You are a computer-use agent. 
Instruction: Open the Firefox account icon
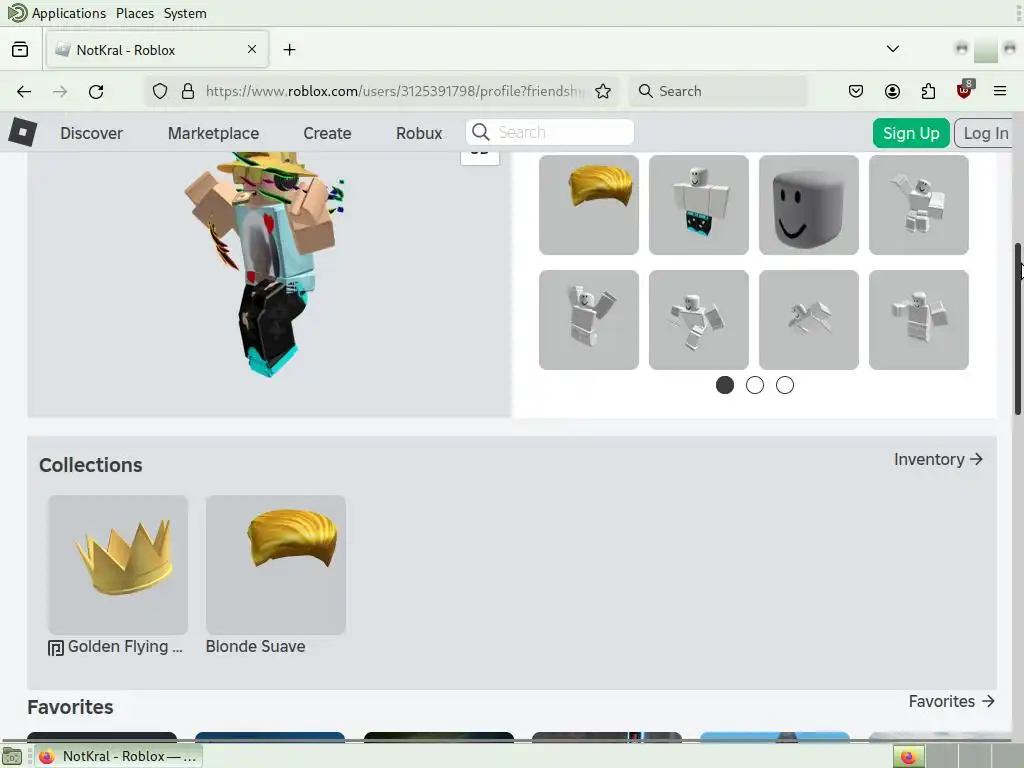click(x=892, y=91)
